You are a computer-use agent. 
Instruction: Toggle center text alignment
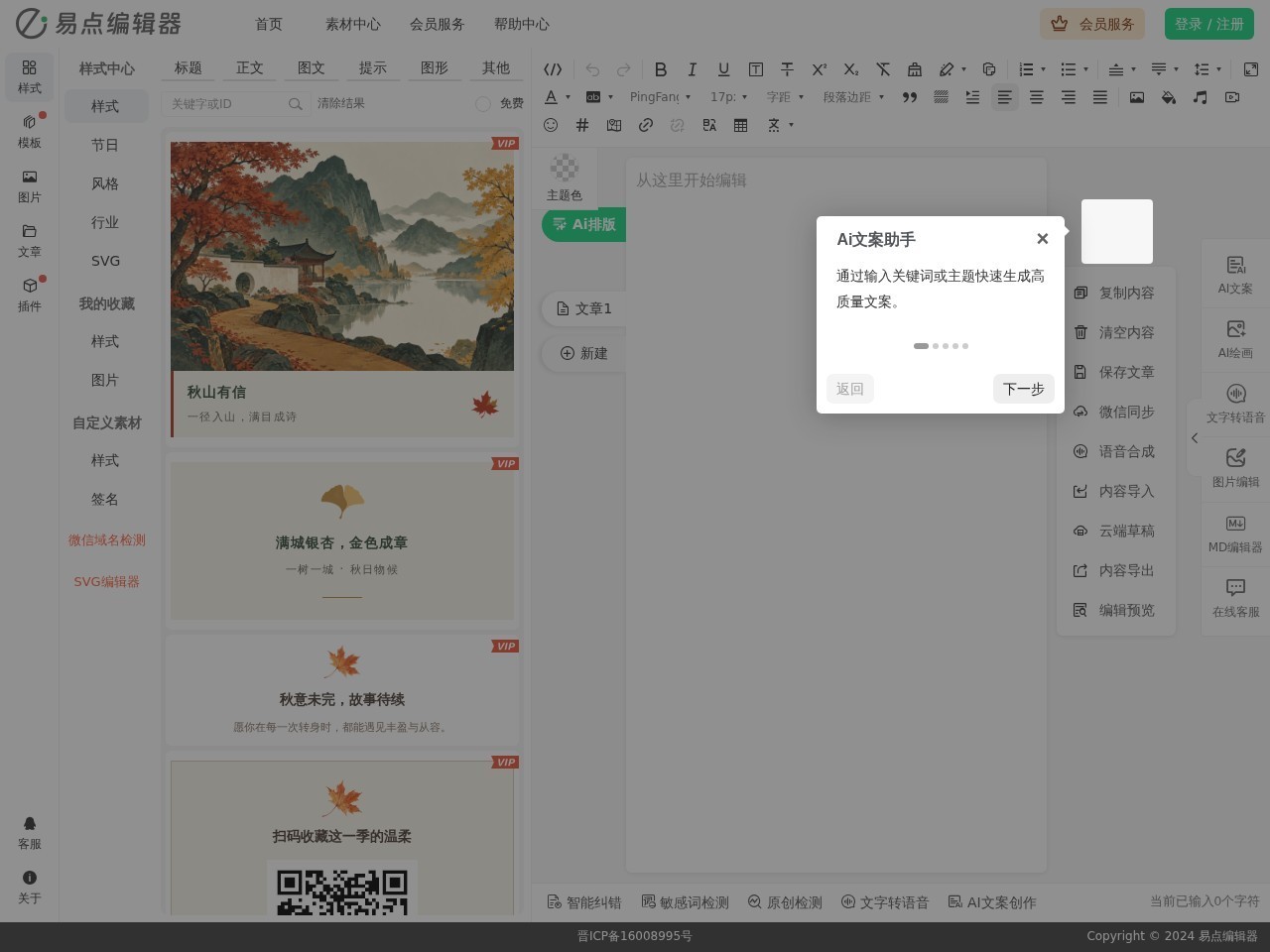point(1037,97)
